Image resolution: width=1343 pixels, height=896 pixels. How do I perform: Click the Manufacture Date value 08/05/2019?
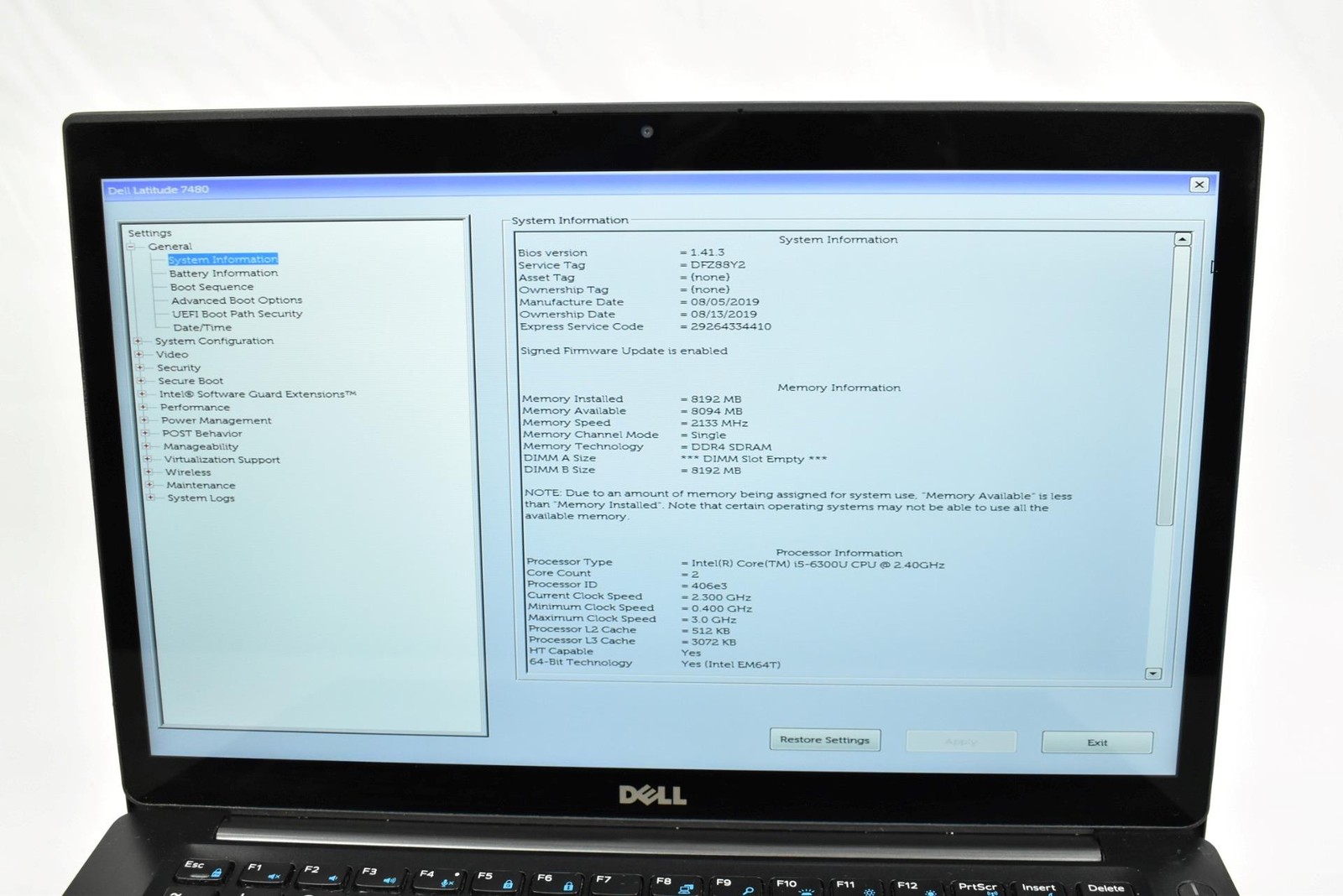(x=724, y=302)
